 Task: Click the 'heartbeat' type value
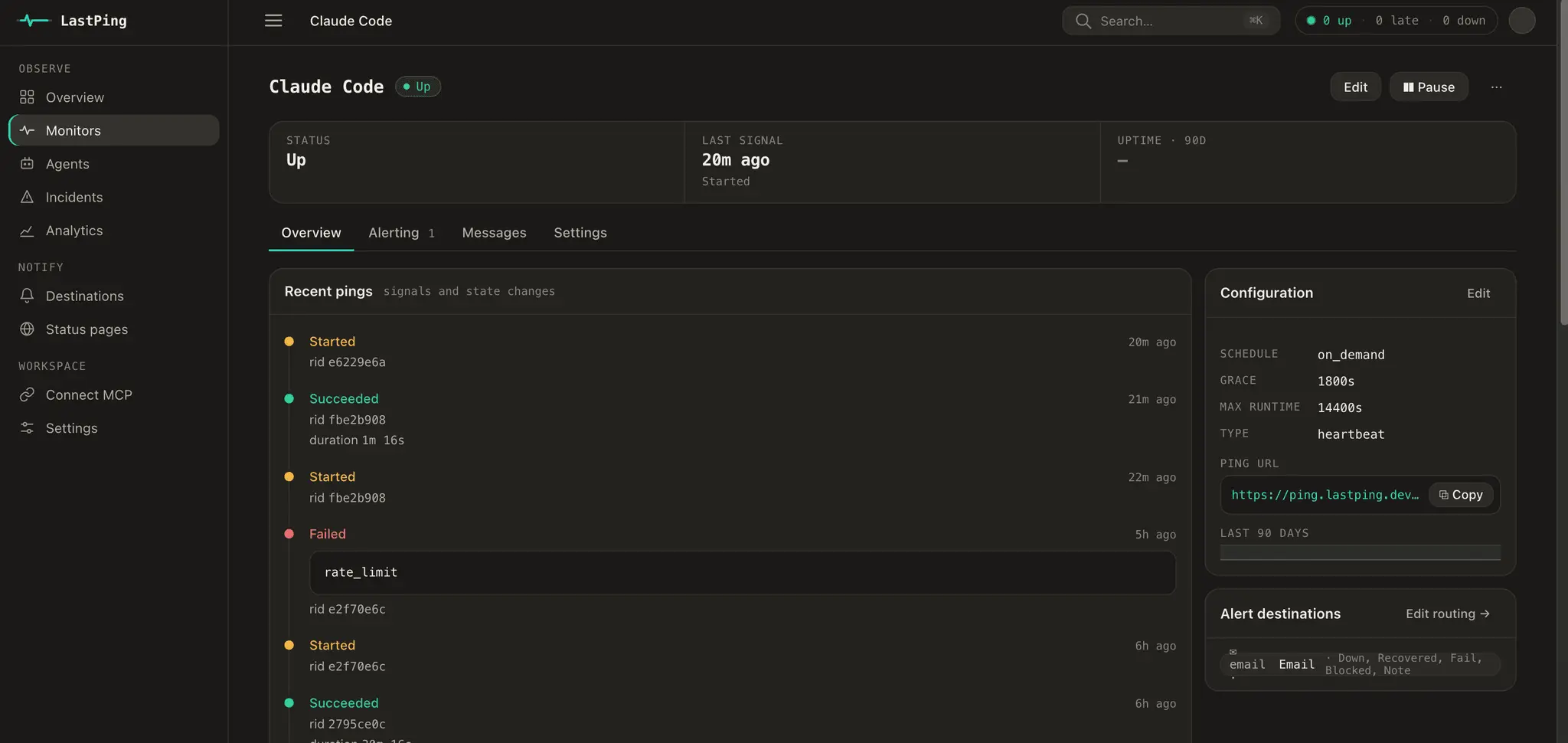tap(1351, 434)
